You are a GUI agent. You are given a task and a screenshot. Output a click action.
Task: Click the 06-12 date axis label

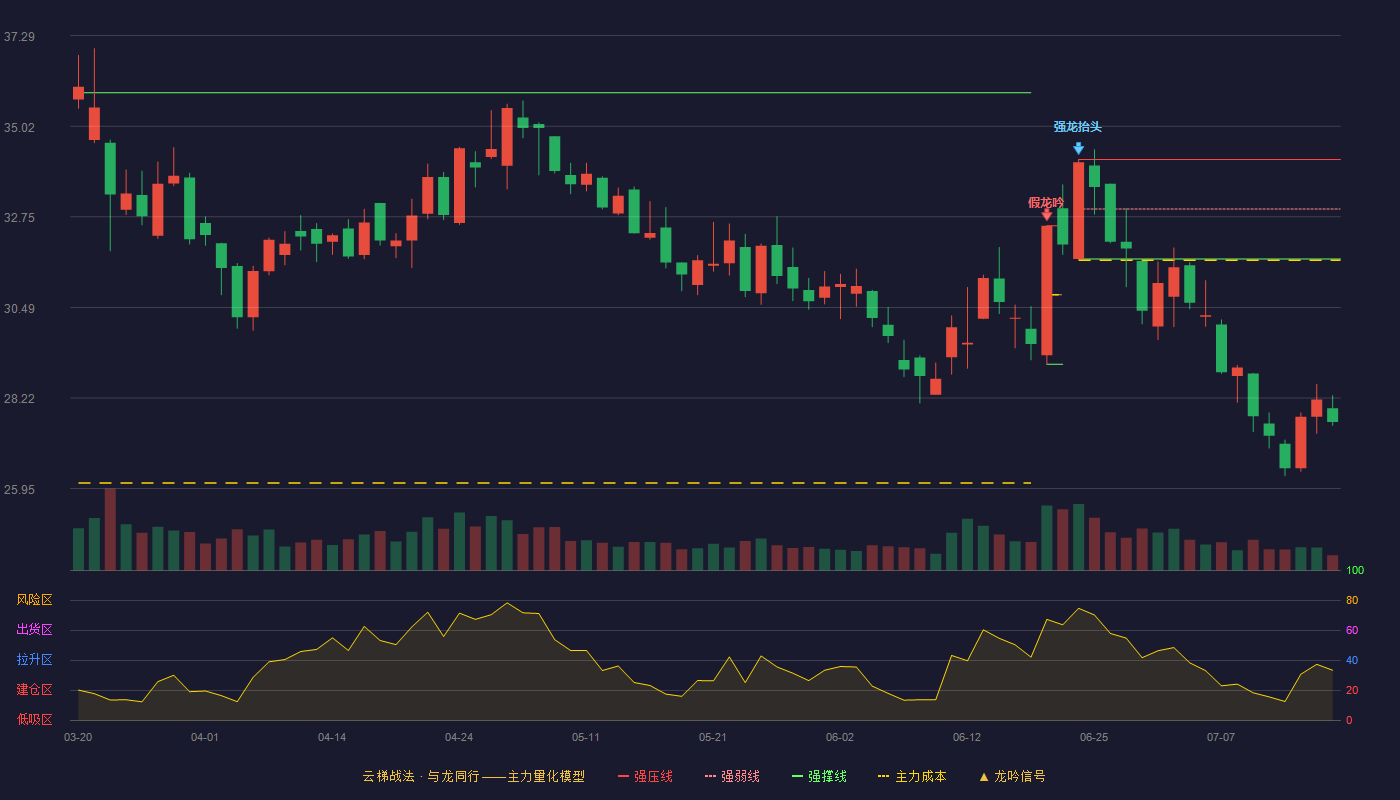pos(967,737)
